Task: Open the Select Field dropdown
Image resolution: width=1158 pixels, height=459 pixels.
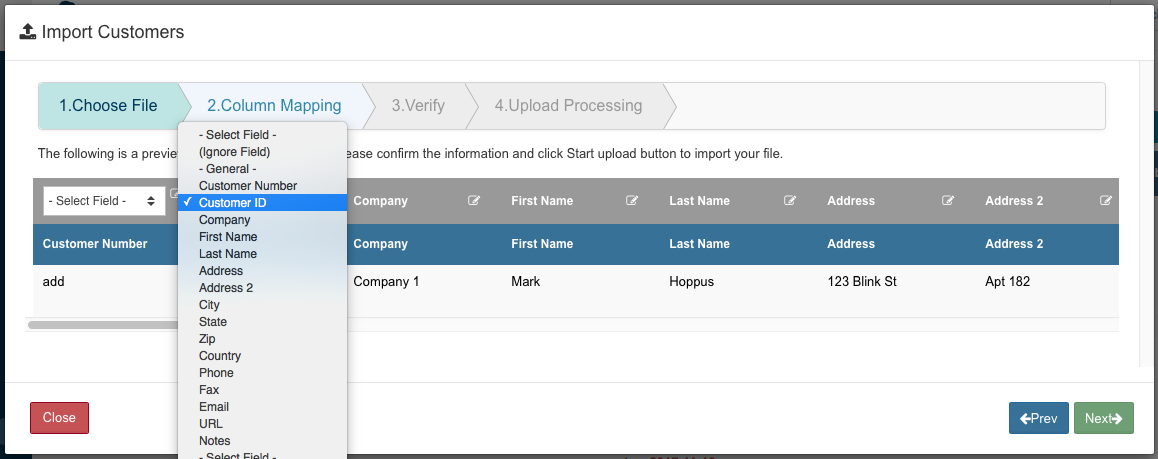Action: click(x=104, y=201)
